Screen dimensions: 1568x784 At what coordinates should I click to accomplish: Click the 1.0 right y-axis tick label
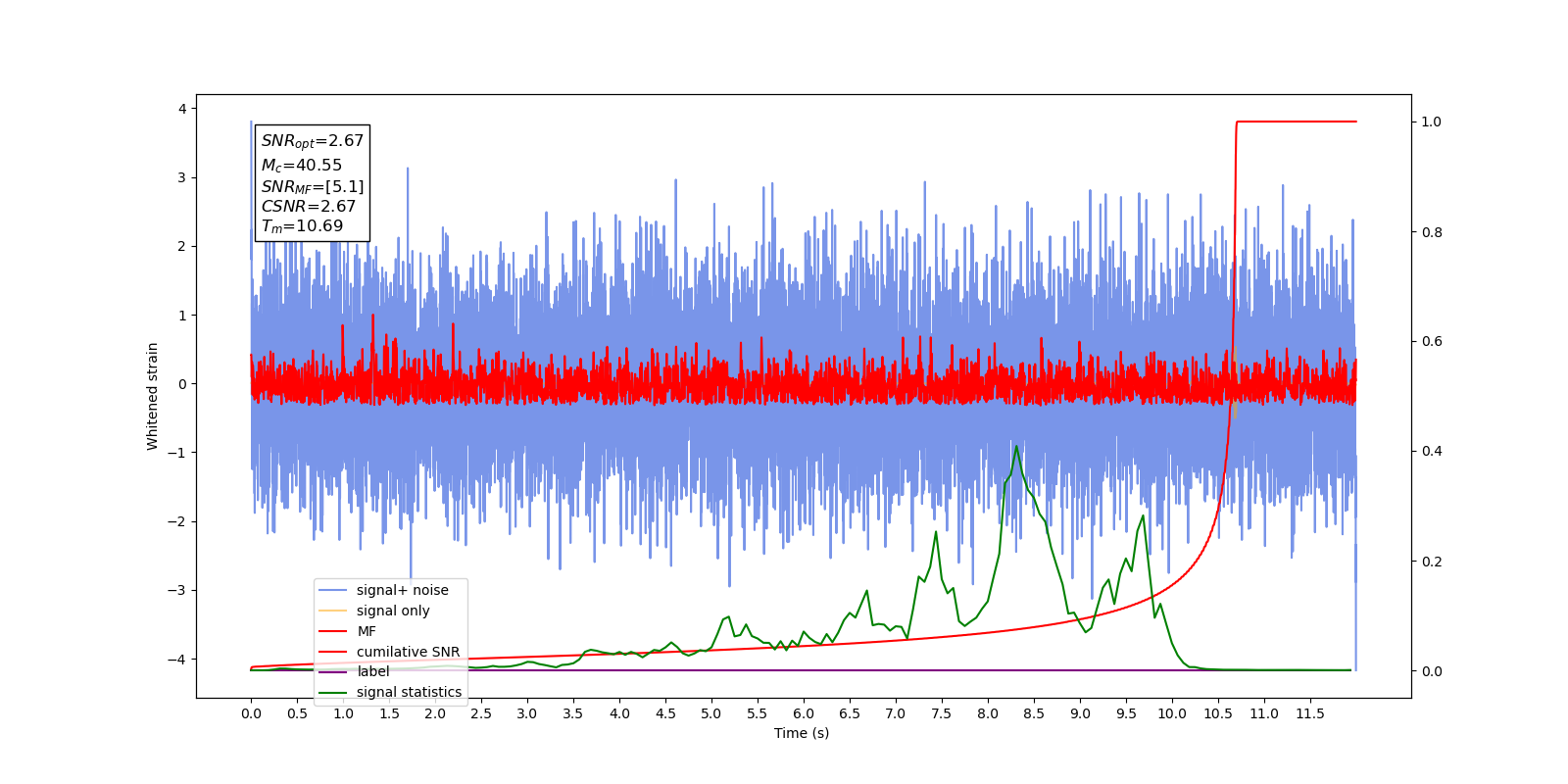coord(1432,122)
